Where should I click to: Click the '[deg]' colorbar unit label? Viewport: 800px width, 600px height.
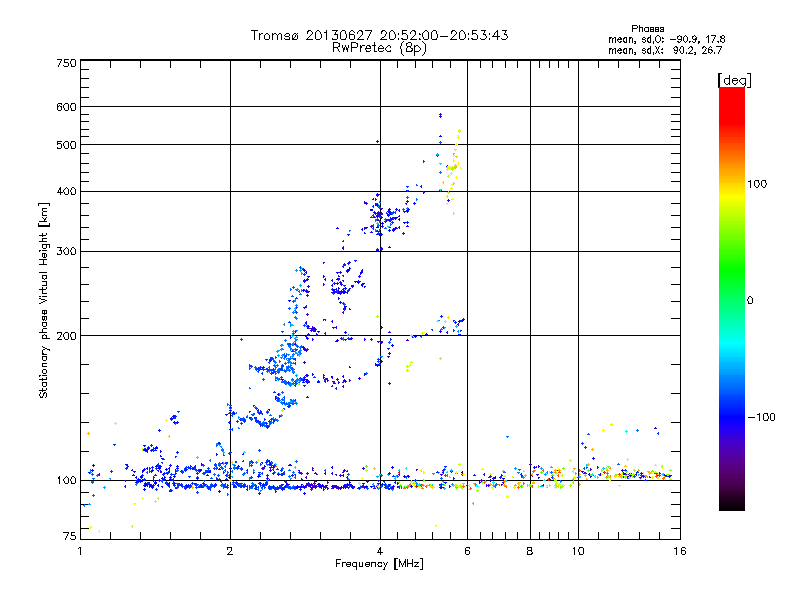(x=734, y=80)
